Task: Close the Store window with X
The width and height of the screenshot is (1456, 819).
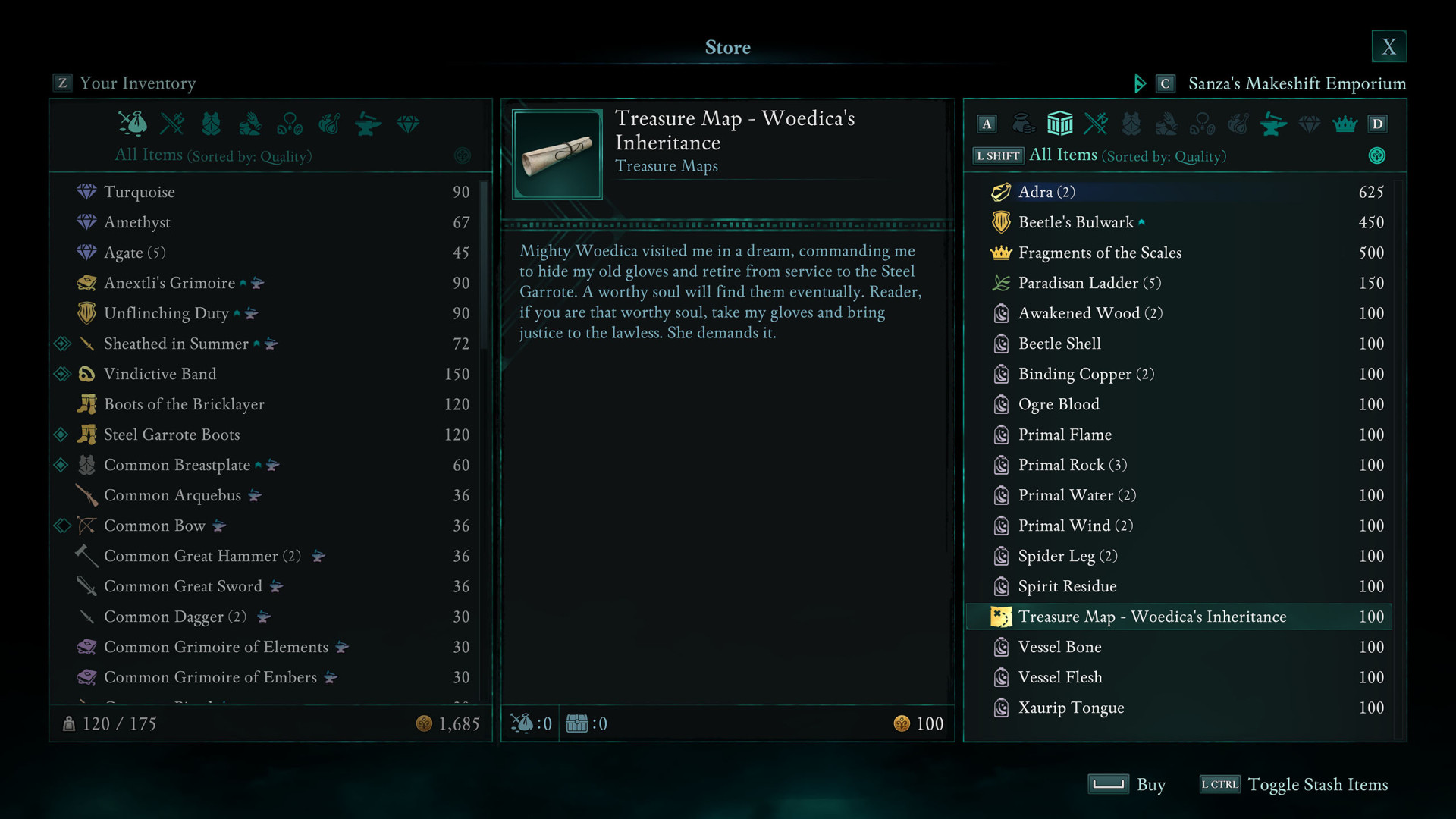Action: [x=1389, y=46]
